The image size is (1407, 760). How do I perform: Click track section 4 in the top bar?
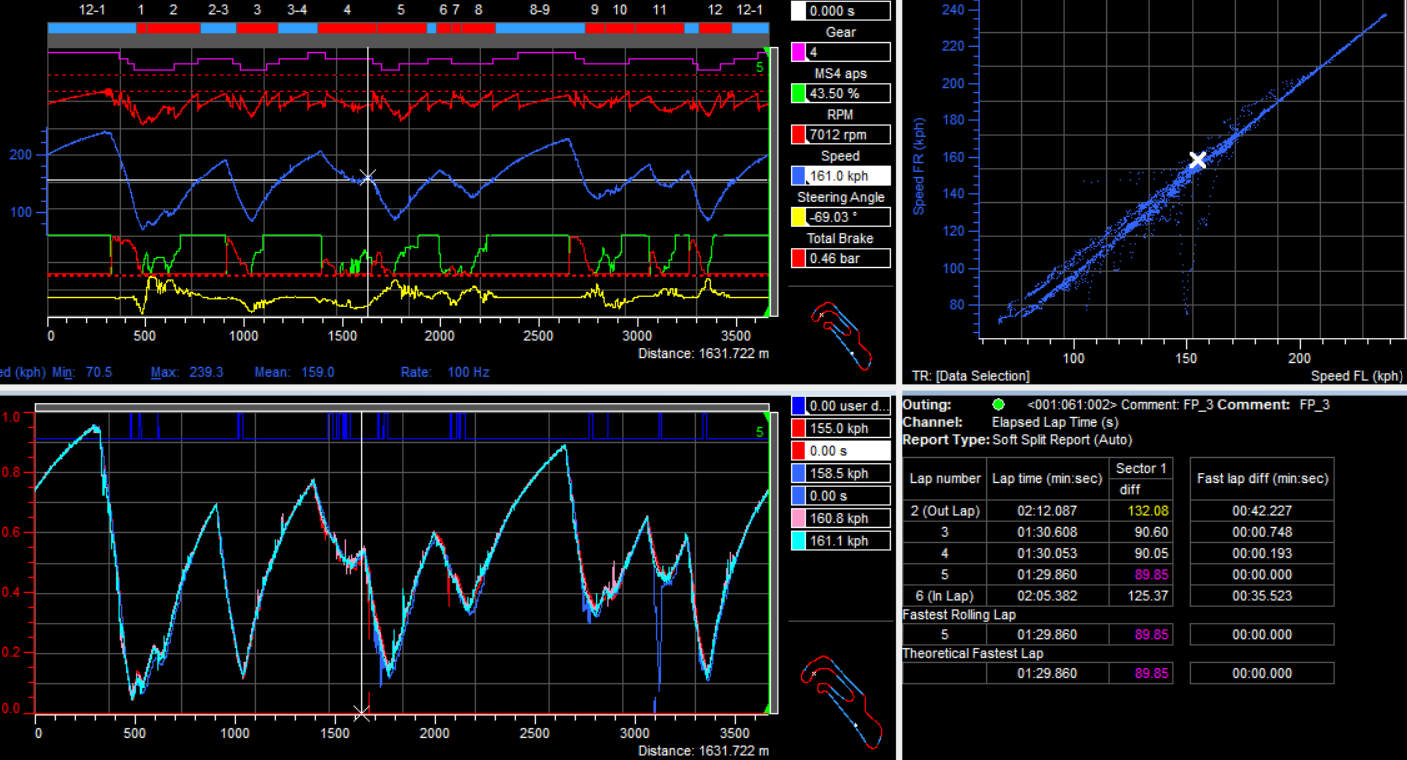(x=347, y=28)
